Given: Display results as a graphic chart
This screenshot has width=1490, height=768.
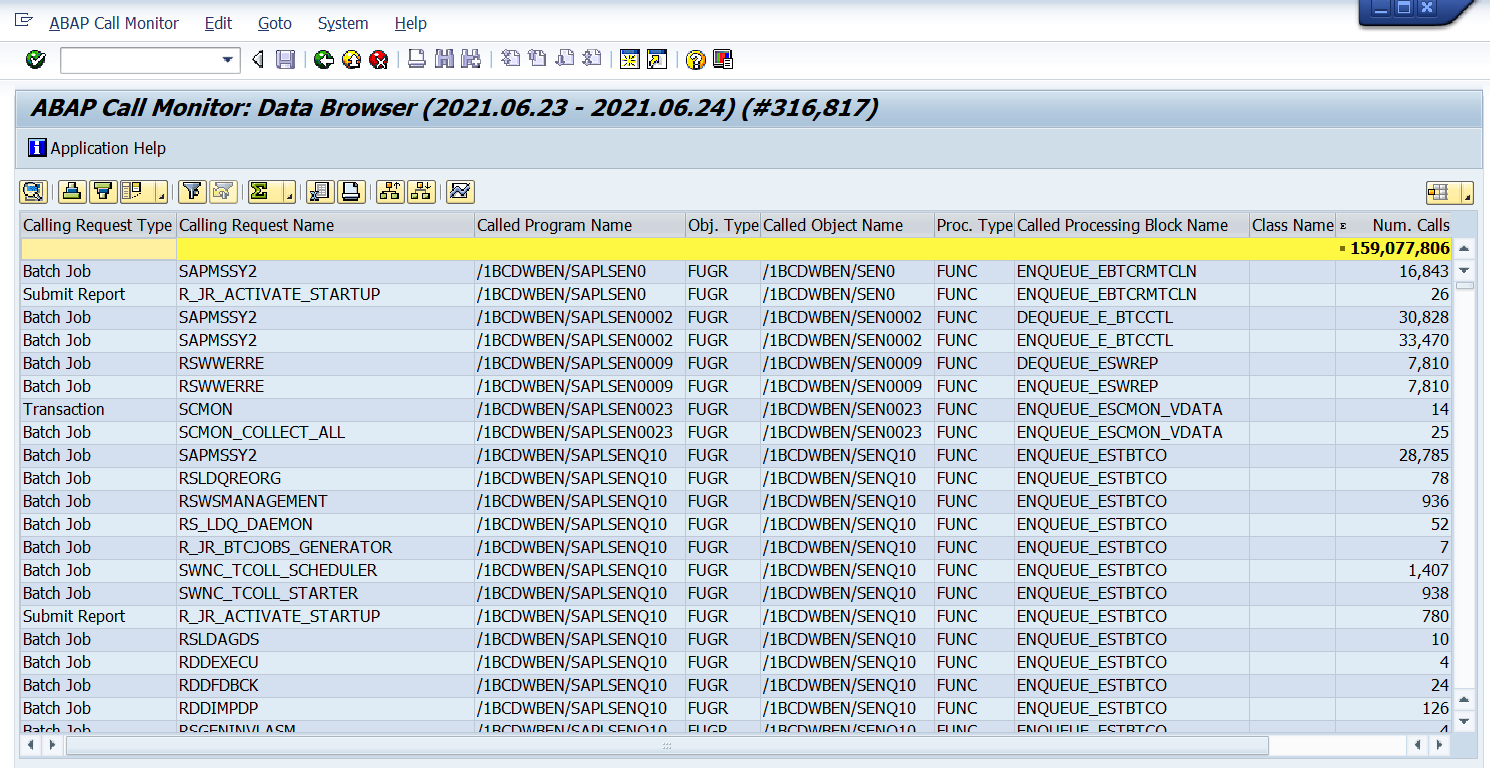Looking at the screenshot, I should 459,191.
